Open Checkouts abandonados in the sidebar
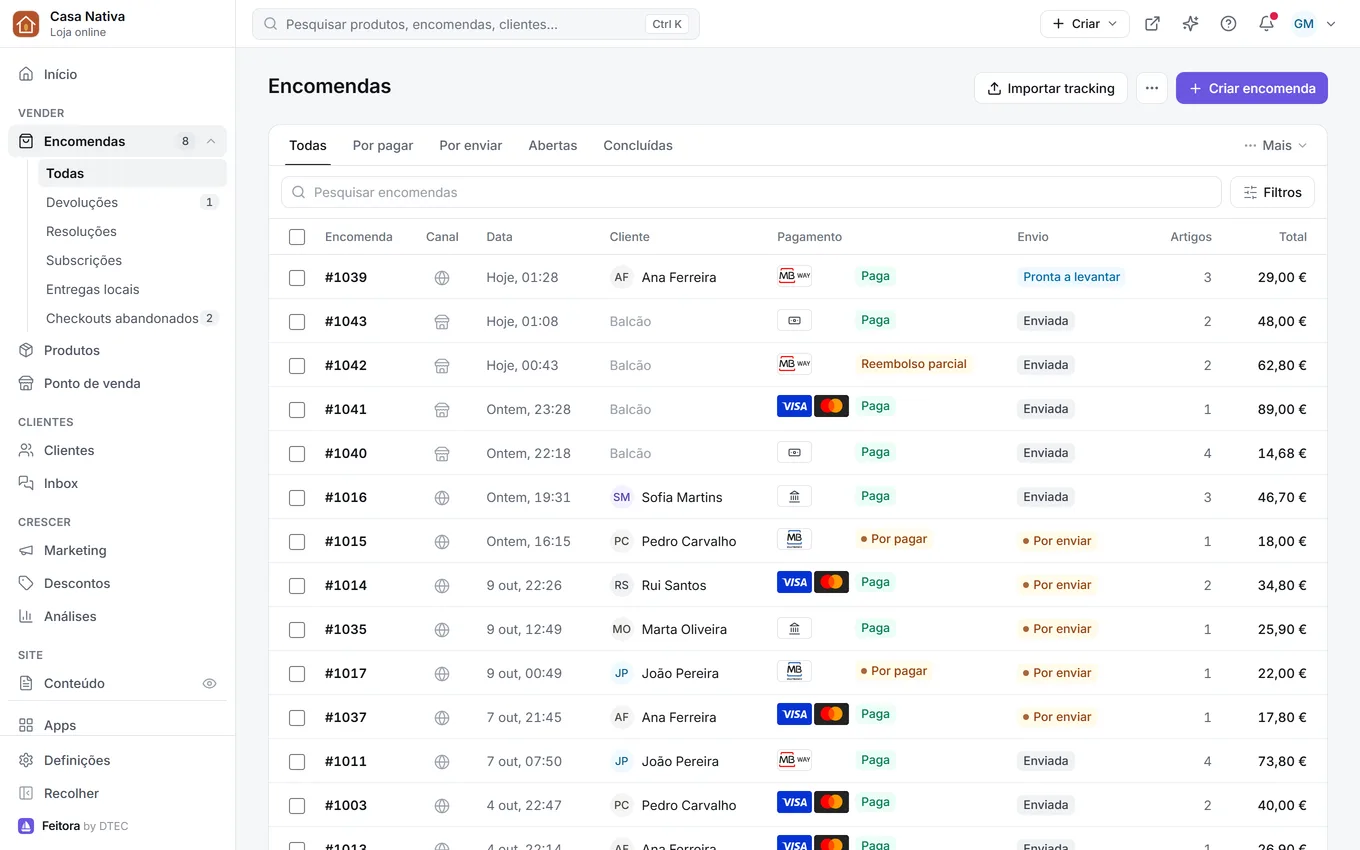Viewport: 1360px width, 850px height. (x=132, y=318)
